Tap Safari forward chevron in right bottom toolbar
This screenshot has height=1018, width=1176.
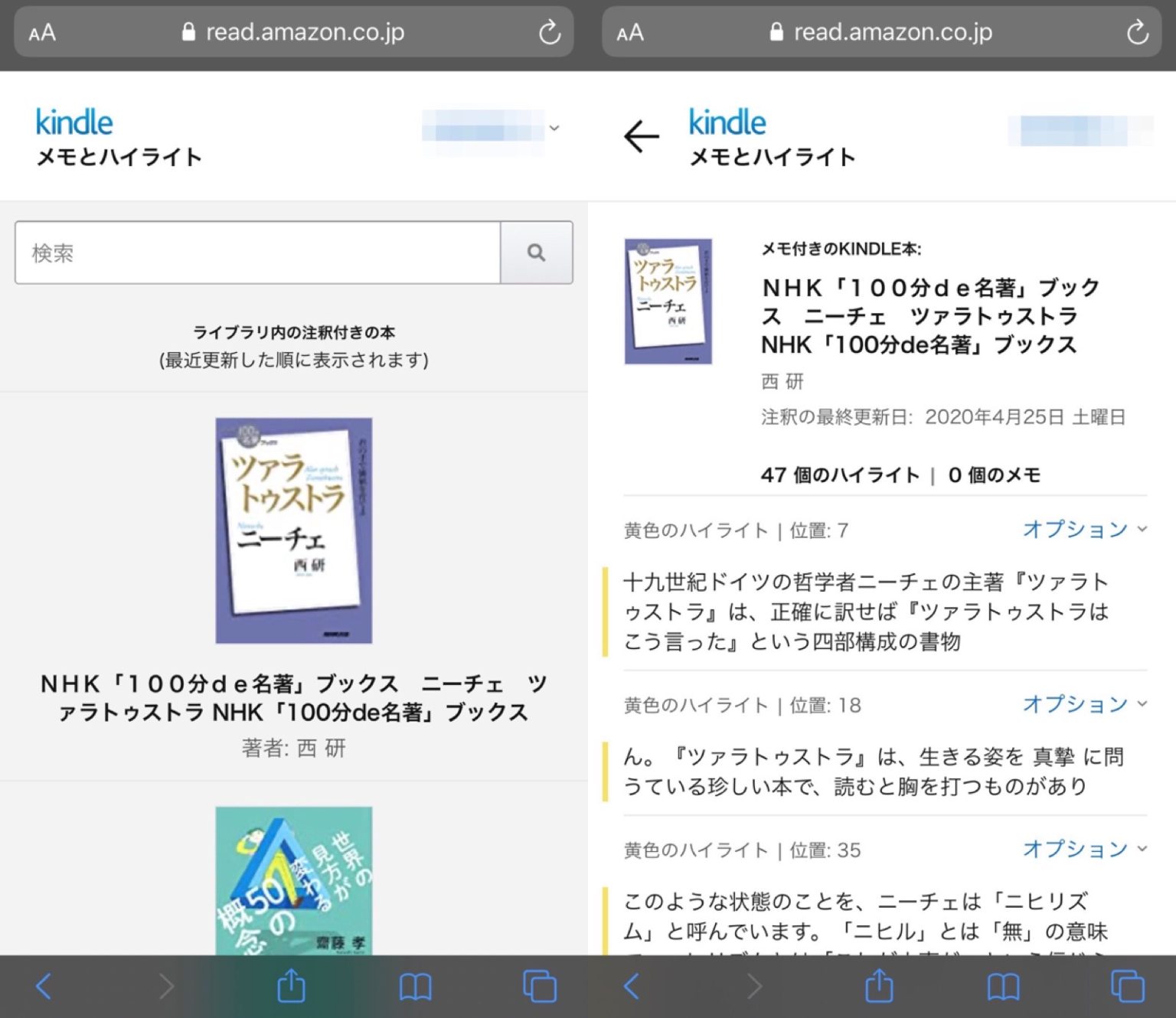point(754,986)
